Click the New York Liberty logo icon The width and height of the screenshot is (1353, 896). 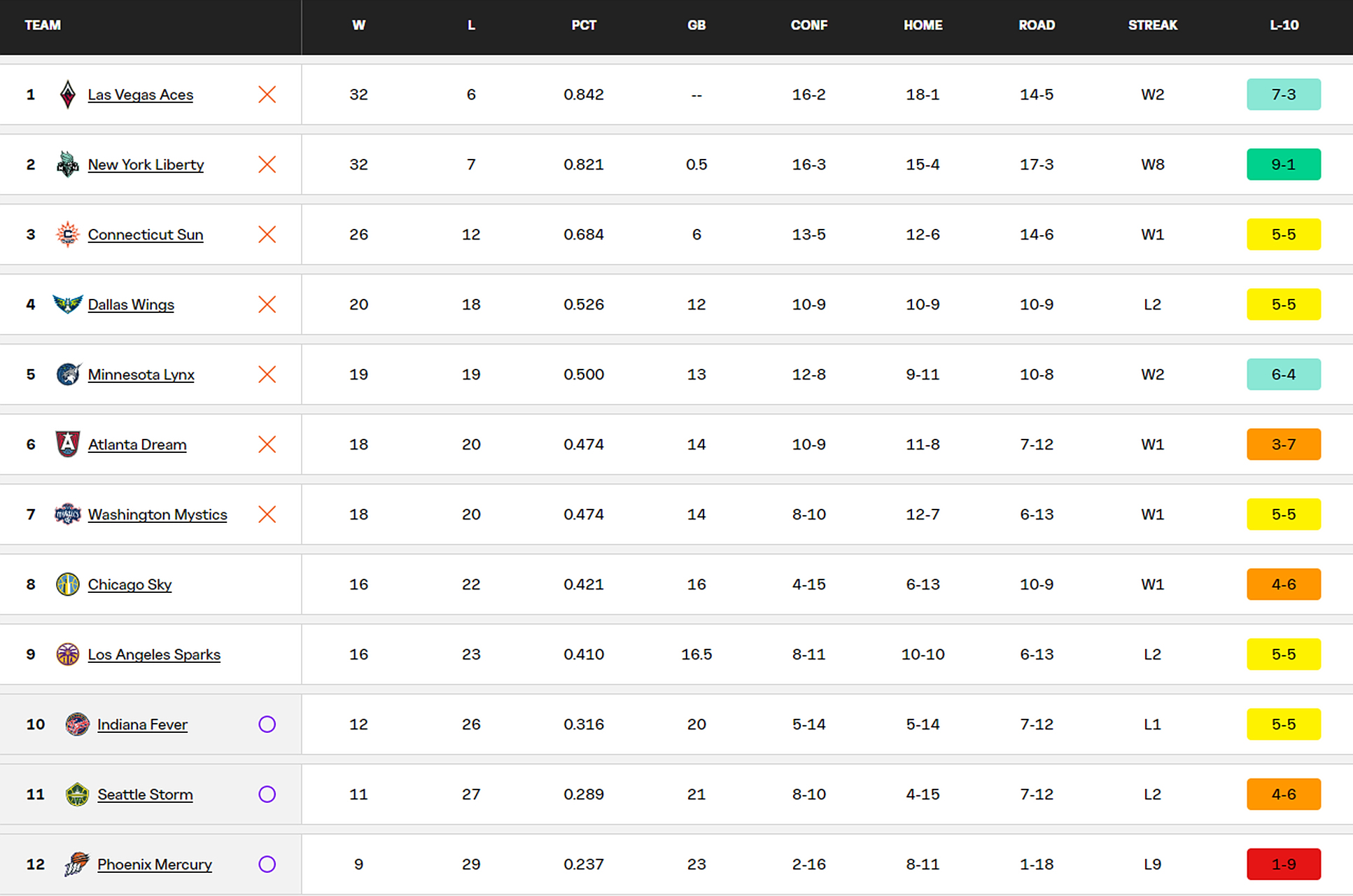point(67,164)
